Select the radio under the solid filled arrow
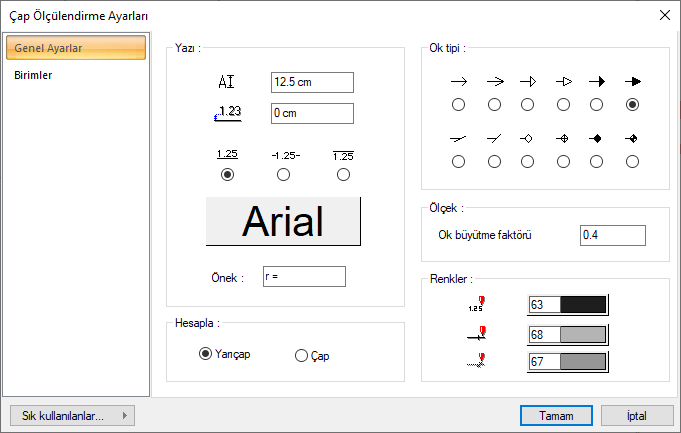 (597, 105)
